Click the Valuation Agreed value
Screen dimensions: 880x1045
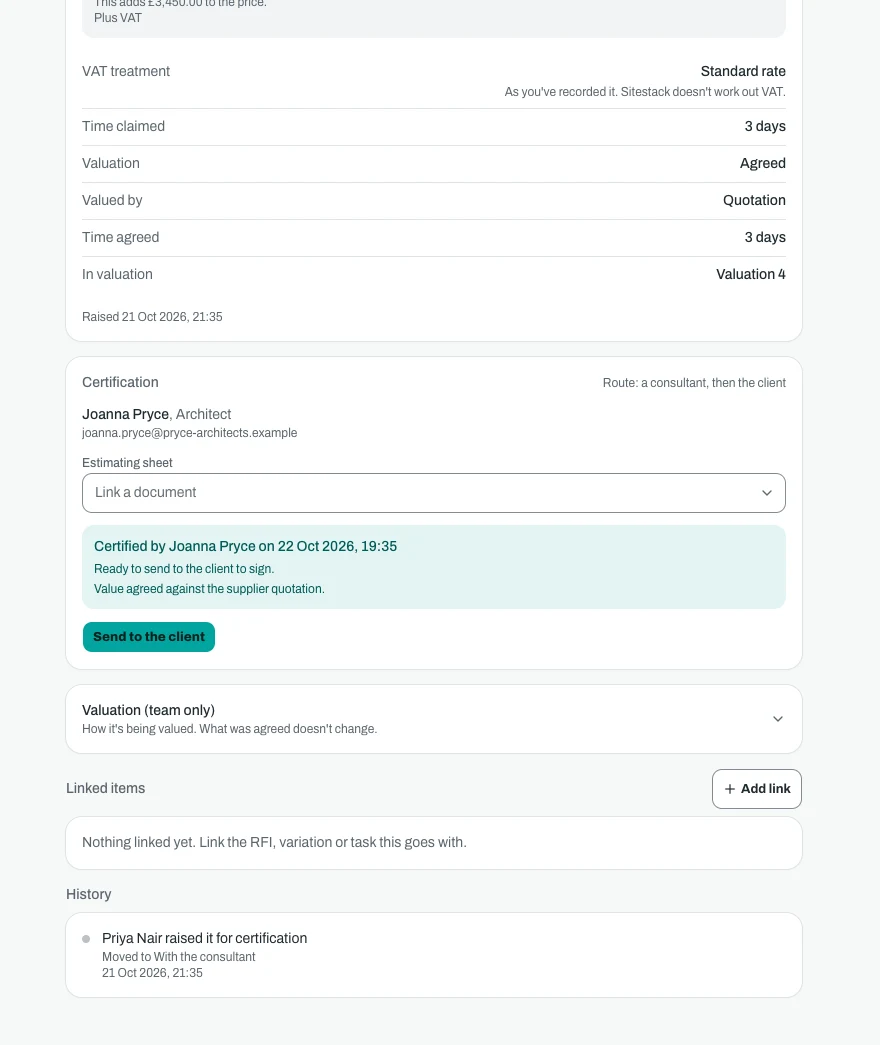click(763, 163)
